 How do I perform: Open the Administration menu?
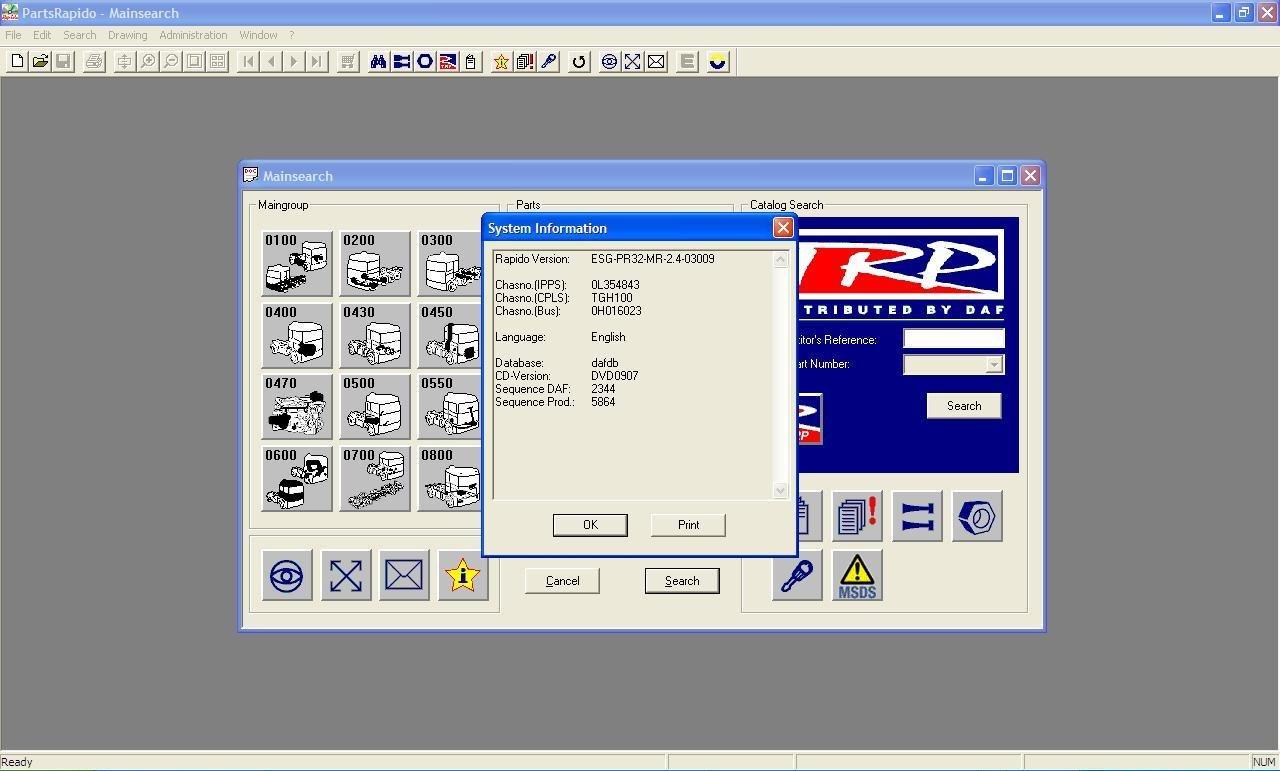193,35
